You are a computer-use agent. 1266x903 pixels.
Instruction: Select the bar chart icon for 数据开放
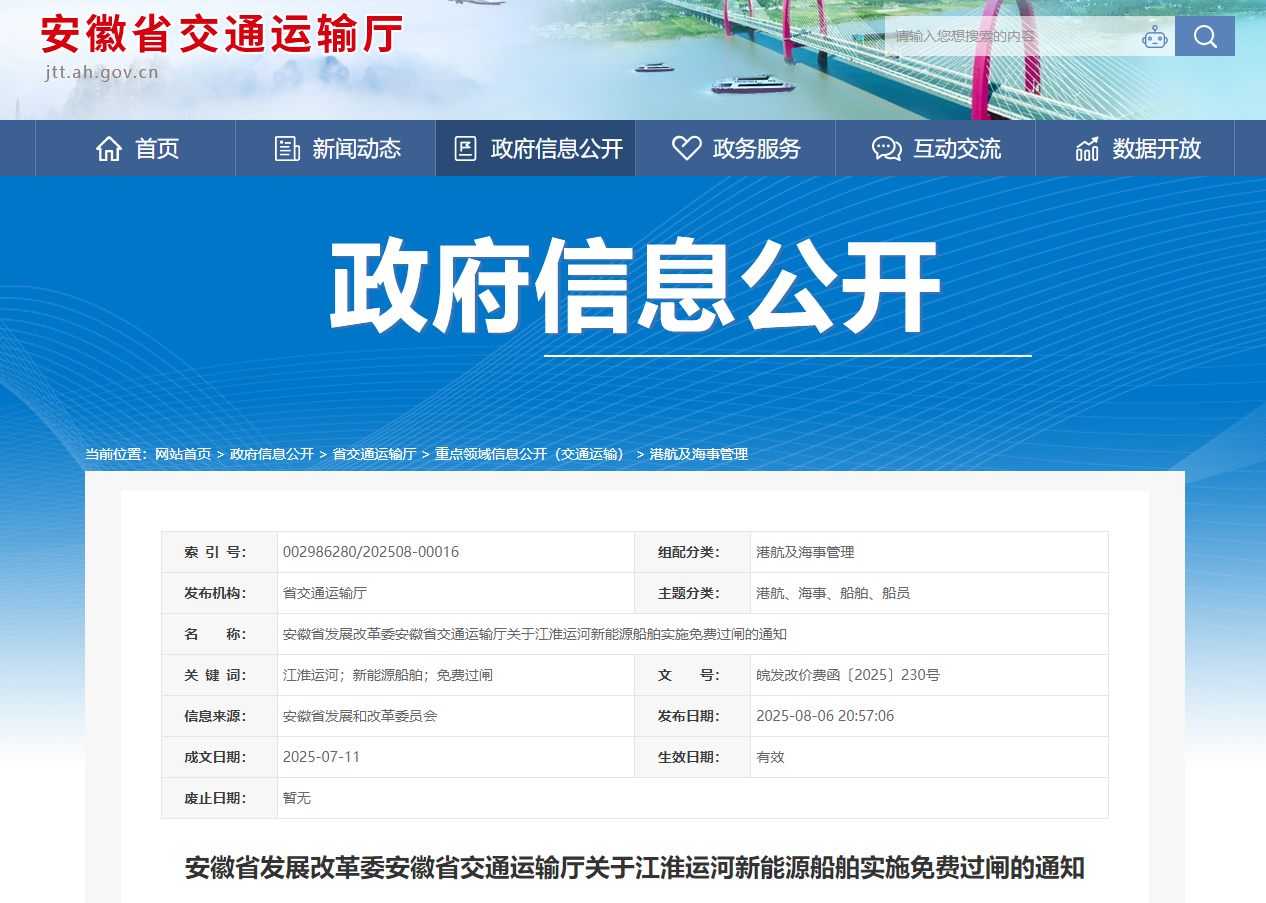tap(1086, 147)
